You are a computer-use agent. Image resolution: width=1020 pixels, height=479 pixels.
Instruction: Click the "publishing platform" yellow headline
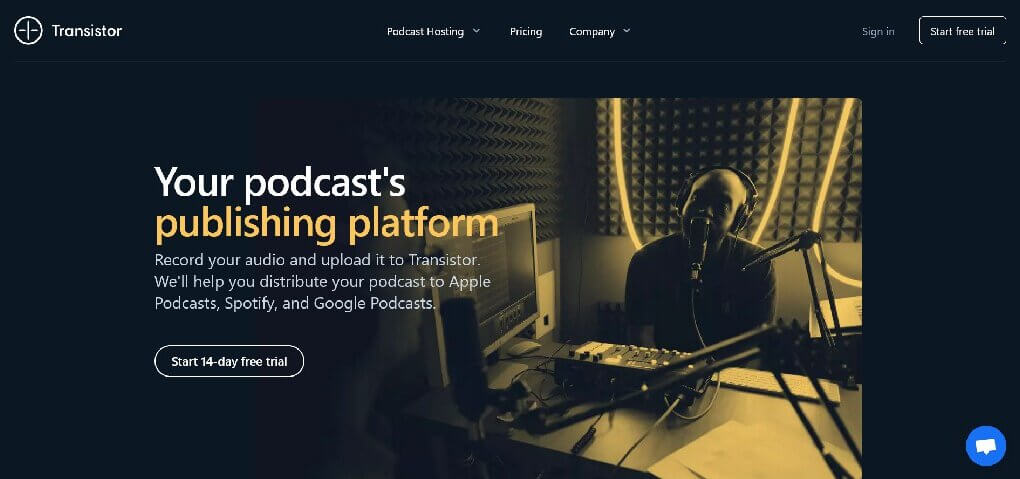tap(327, 223)
